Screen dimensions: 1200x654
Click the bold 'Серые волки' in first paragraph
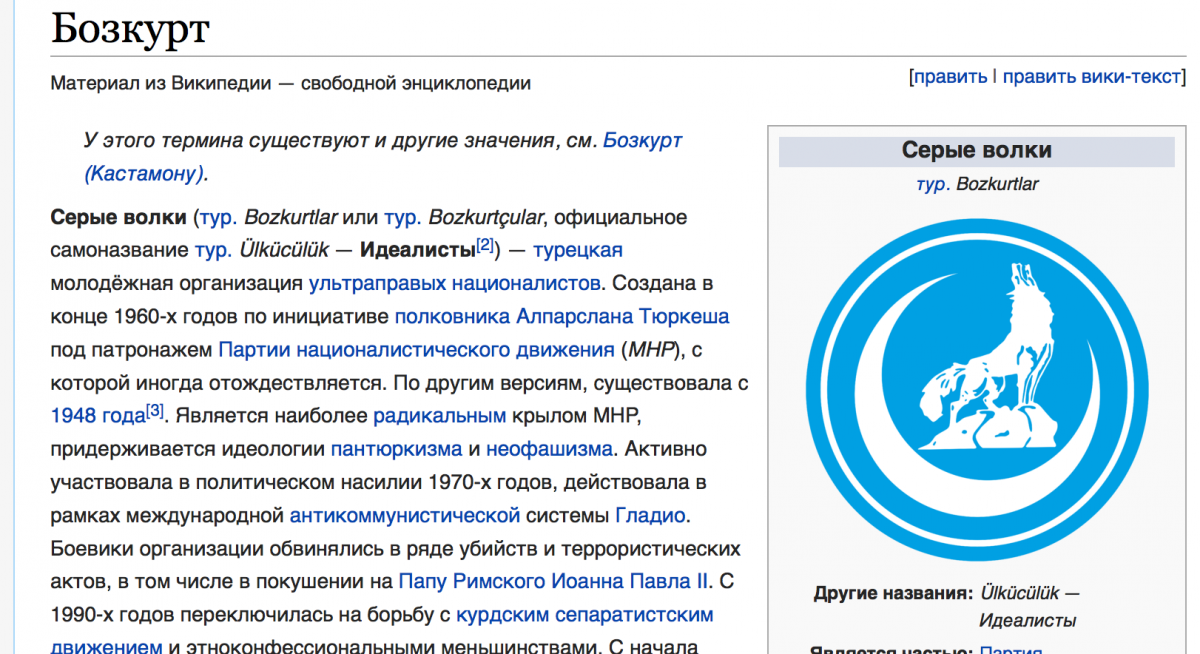(x=118, y=217)
